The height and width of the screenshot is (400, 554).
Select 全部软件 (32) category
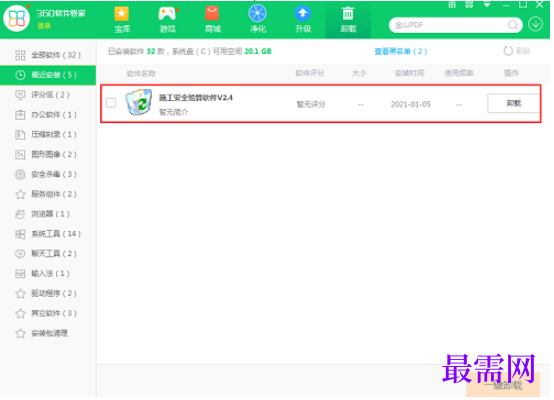pyautogui.click(x=48, y=55)
